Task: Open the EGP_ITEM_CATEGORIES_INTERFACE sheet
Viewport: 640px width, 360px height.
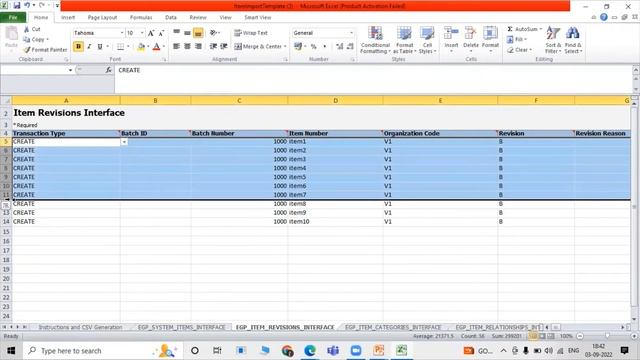Action: (393, 327)
